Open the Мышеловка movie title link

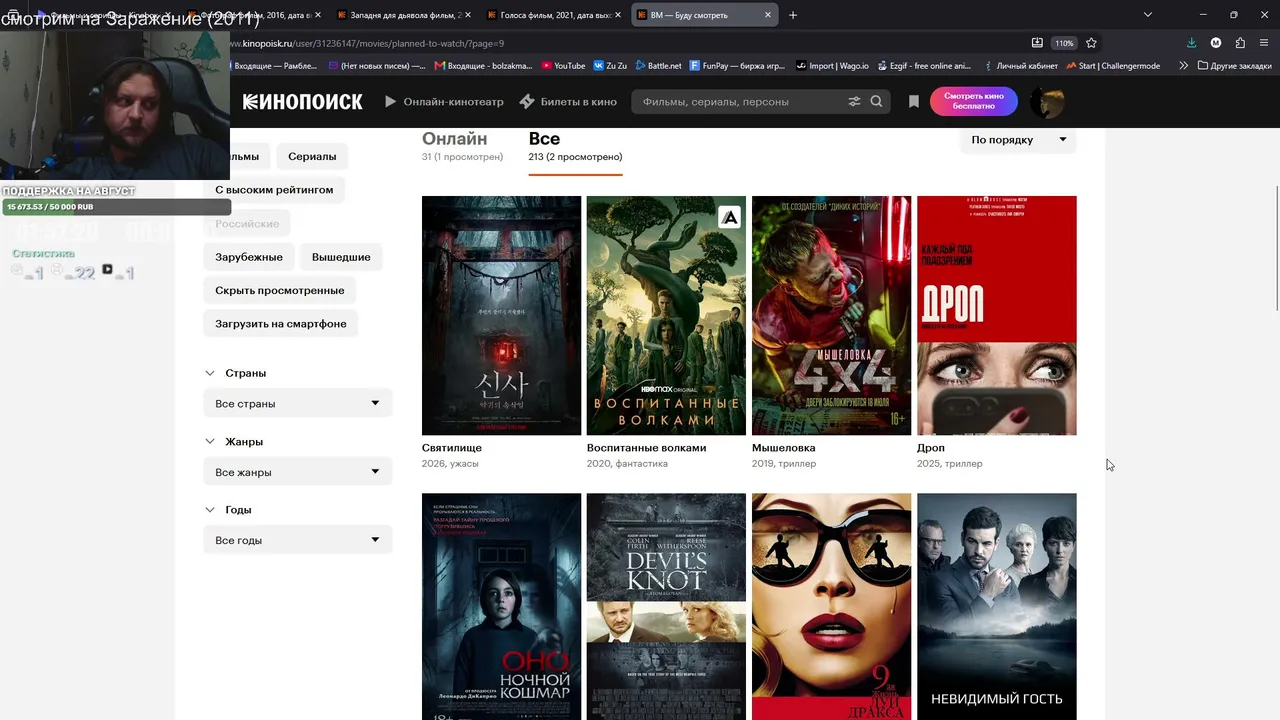[784, 448]
